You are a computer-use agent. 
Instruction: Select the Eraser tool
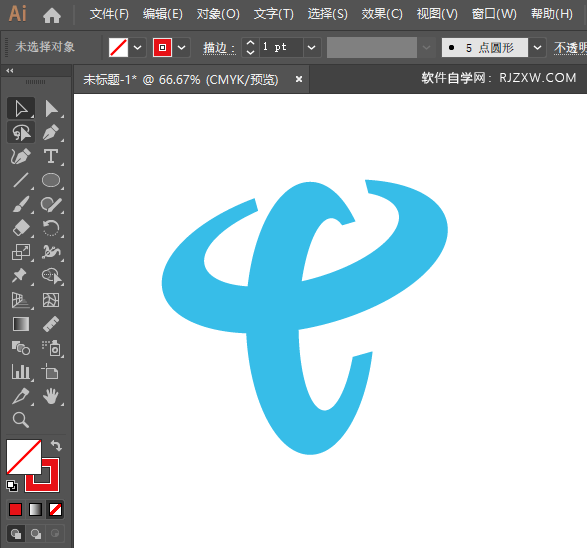point(21,228)
